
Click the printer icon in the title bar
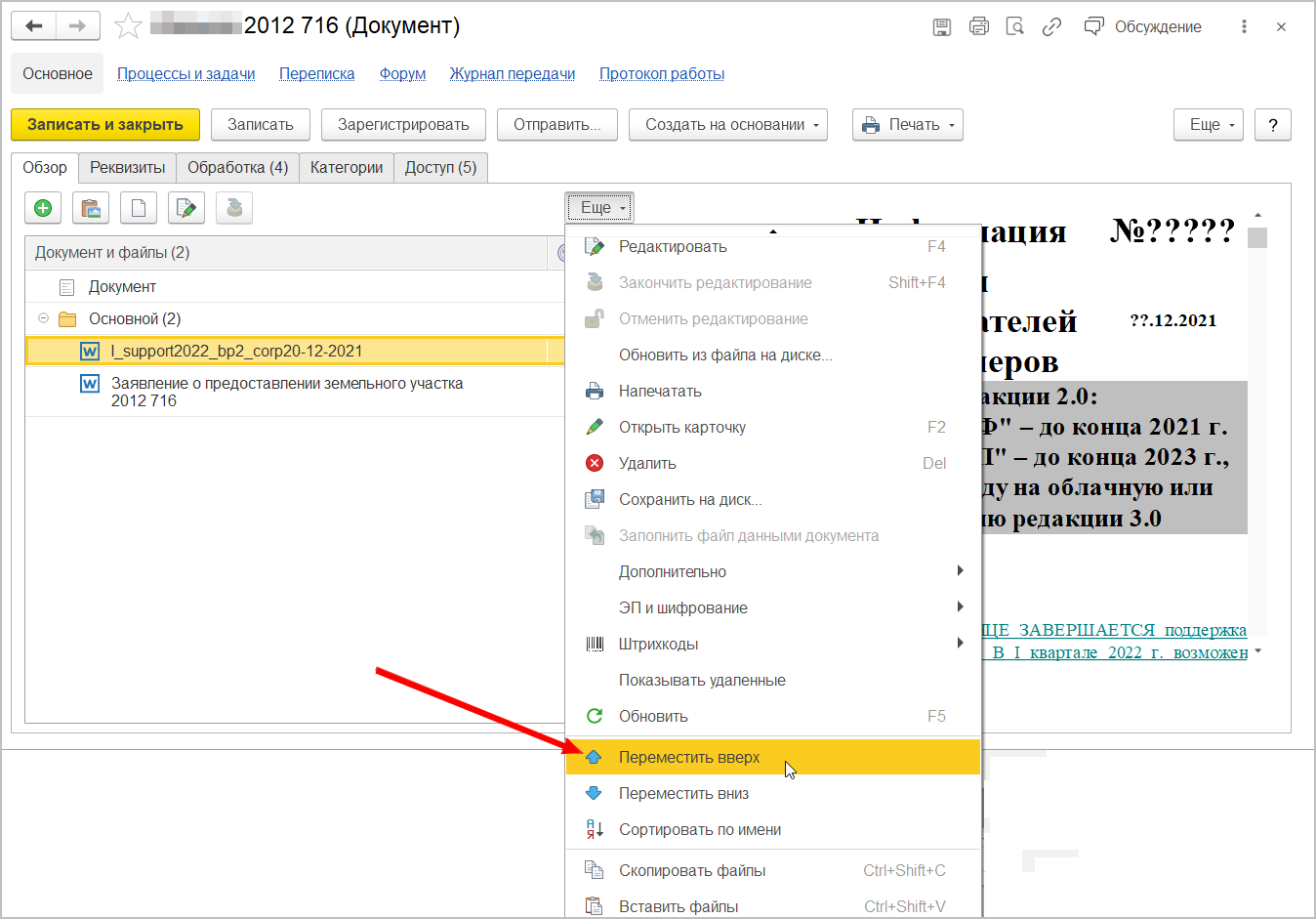point(979,27)
